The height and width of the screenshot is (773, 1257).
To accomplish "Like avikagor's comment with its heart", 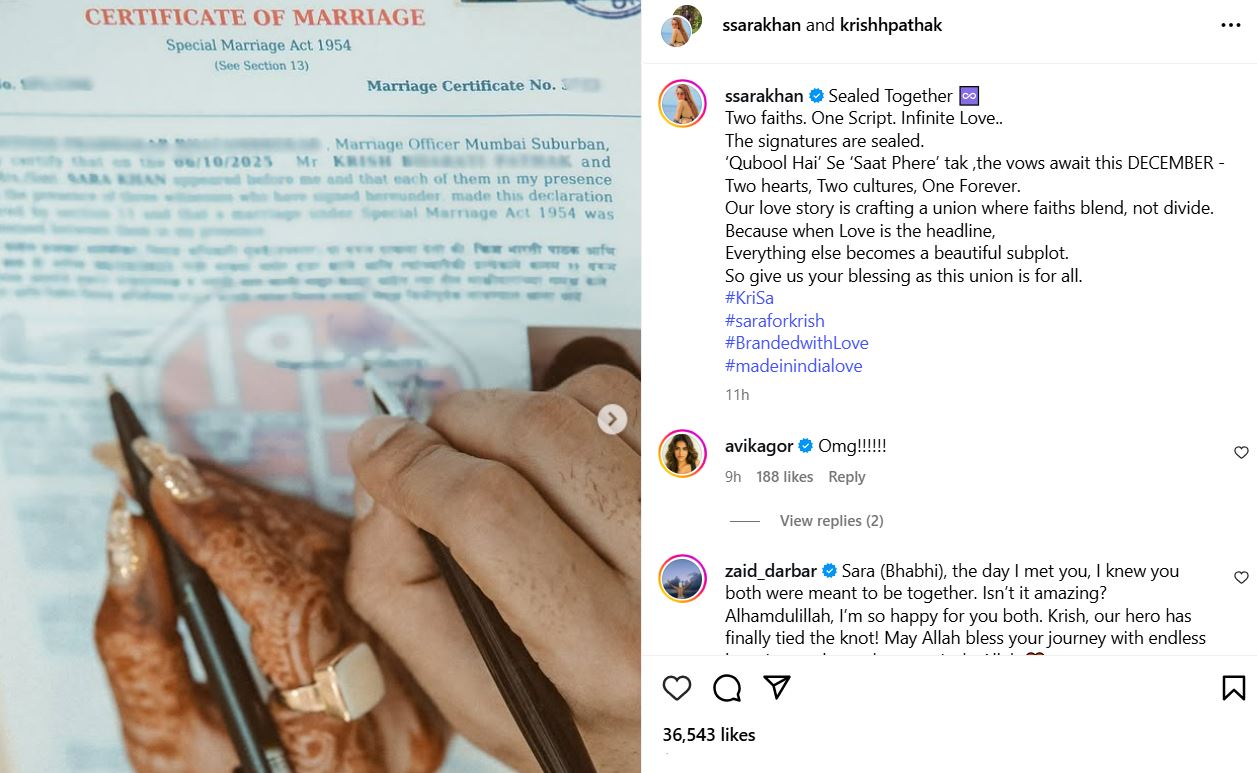I will click(x=1241, y=453).
